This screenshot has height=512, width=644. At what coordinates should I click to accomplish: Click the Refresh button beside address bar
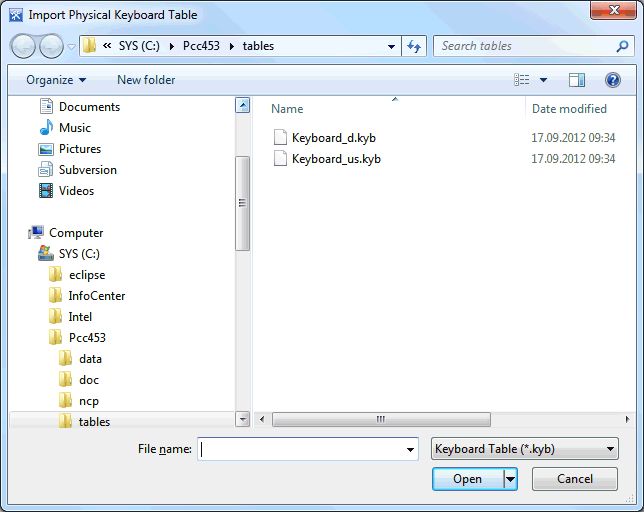(x=414, y=46)
